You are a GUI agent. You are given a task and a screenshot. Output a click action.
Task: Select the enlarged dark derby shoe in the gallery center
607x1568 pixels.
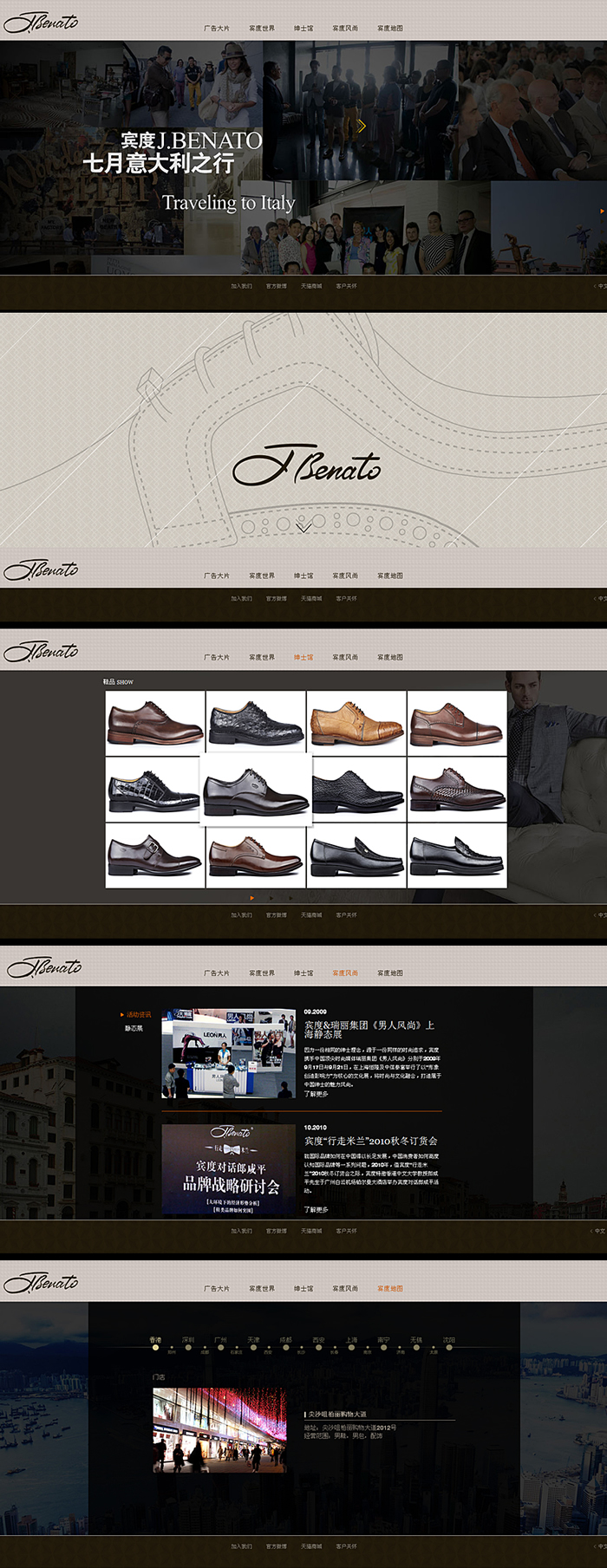point(256,790)
